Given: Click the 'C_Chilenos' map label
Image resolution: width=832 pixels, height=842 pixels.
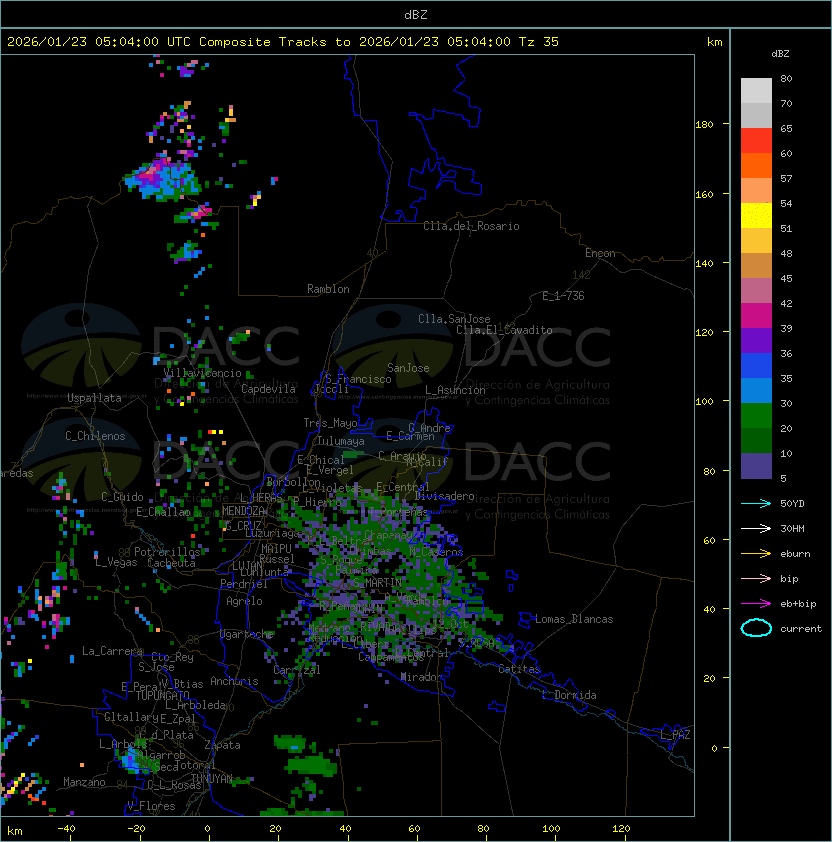Looking at the screenshot, I should click(95, 436).
